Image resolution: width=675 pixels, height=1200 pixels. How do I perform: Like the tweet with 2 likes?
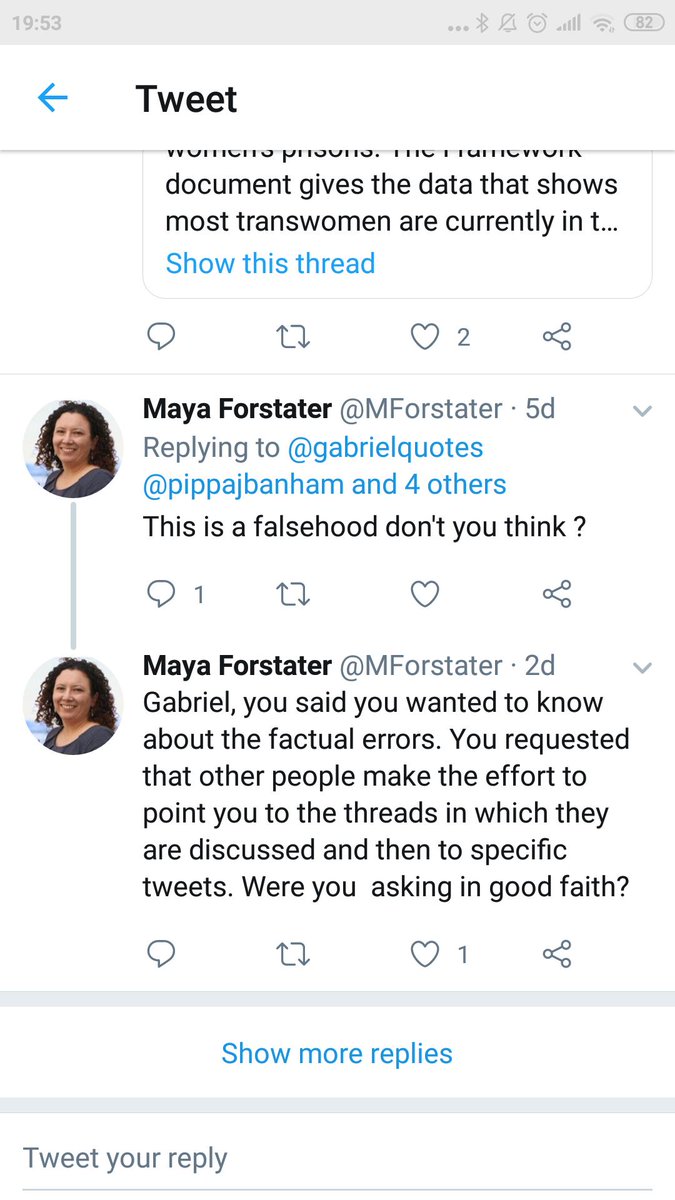(426, 337)
